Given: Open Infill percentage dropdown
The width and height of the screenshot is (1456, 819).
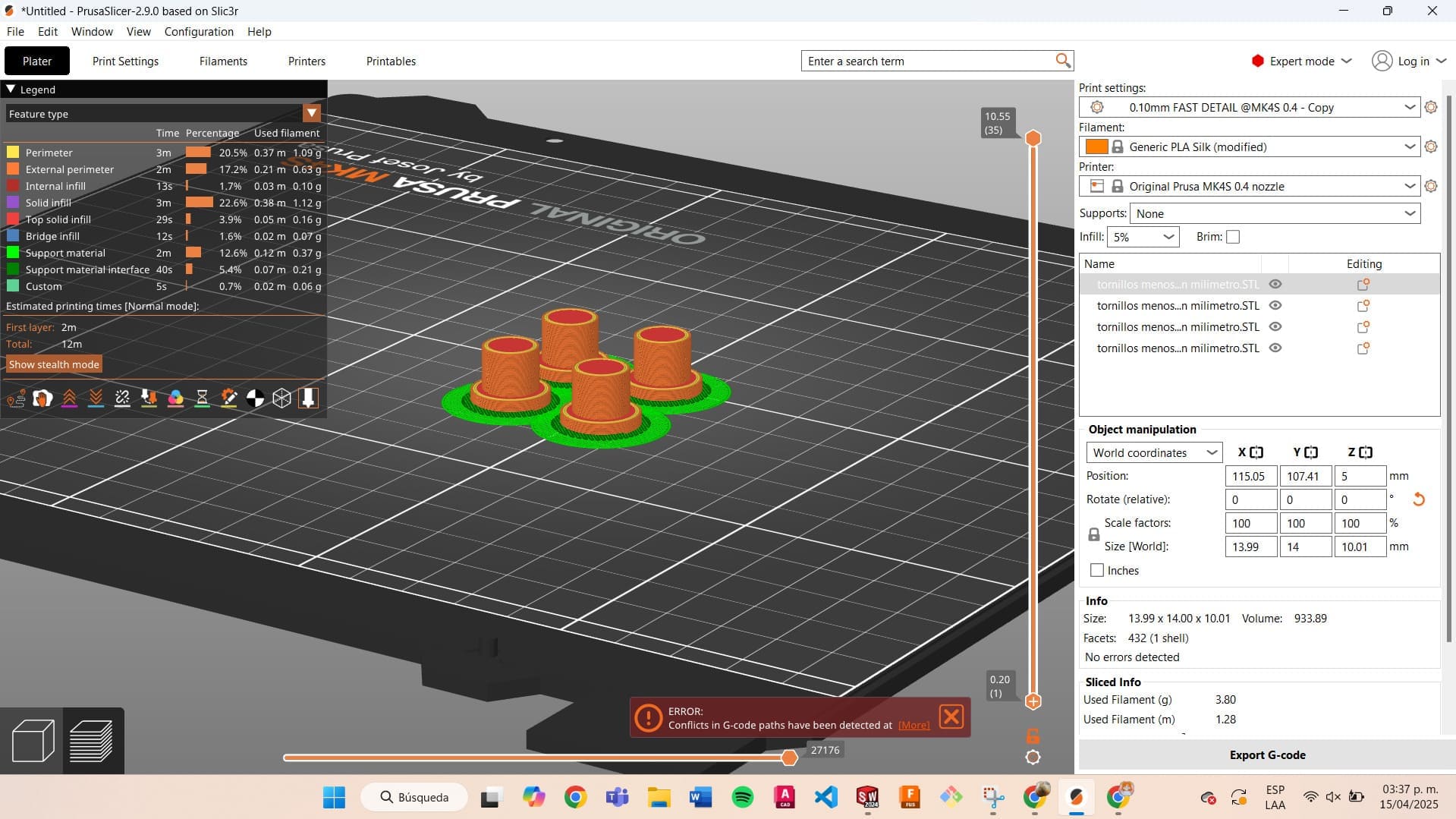Looking at the screenshot, I should coord(1143,237).
